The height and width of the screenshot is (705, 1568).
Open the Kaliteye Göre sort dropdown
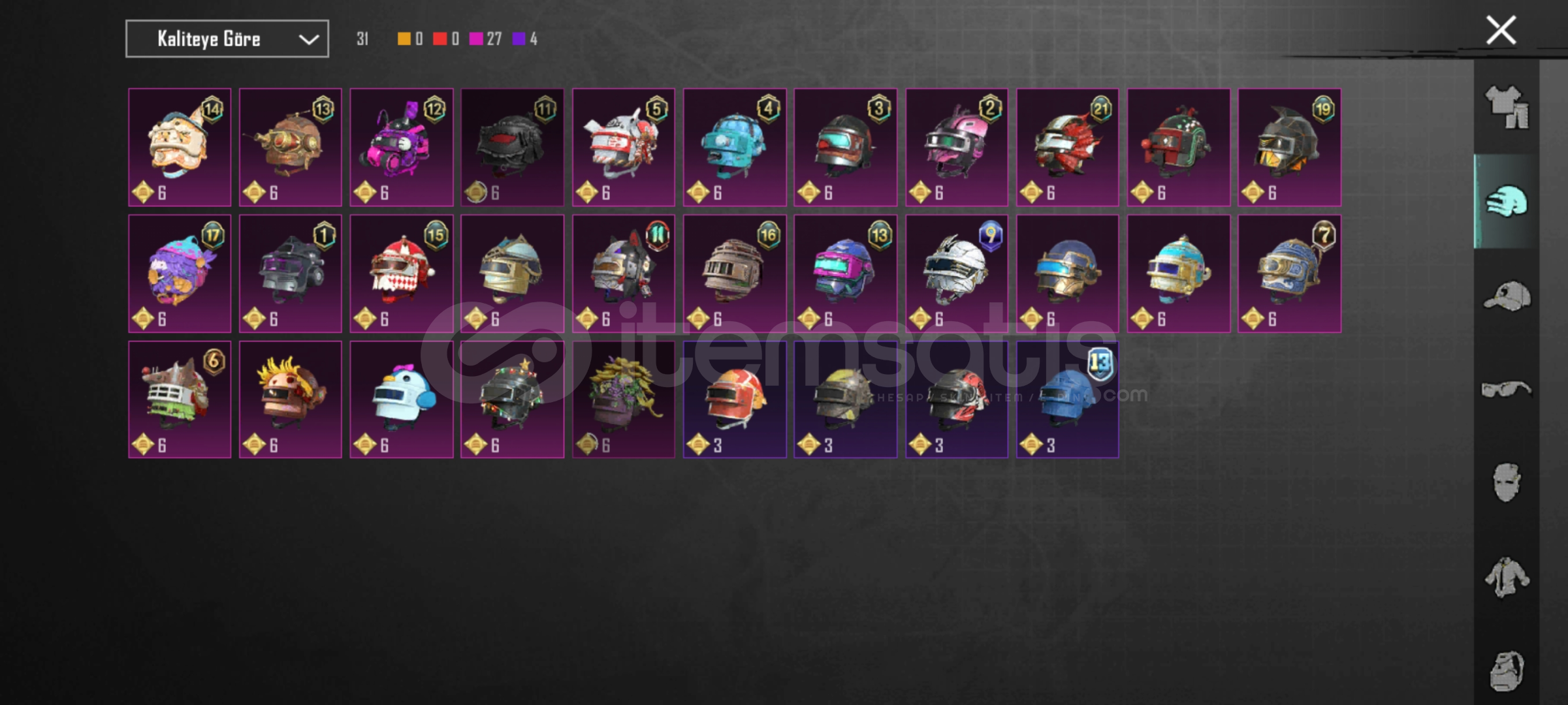[x=227, y=39]
